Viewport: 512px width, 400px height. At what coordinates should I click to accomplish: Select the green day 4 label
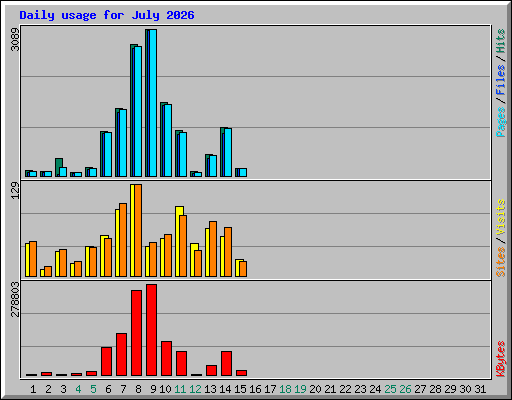(78, 389)
